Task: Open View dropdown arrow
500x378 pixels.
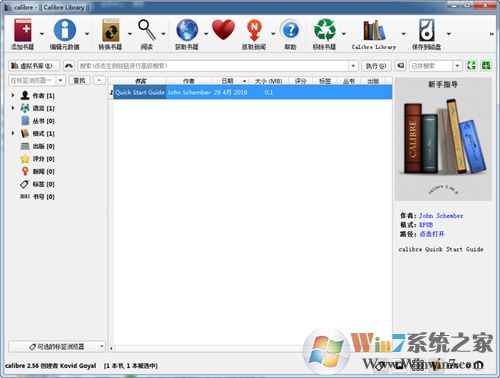Action: (x=163, y=34)
